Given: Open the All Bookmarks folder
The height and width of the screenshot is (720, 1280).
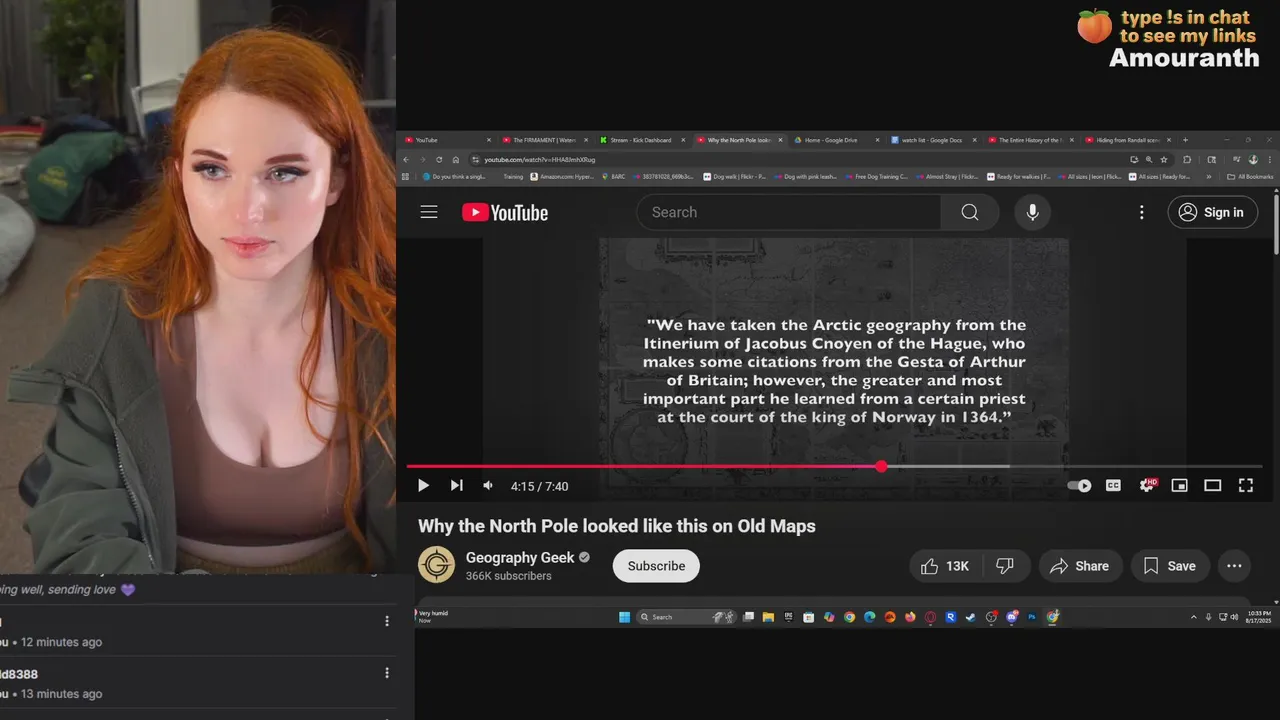Looking at the screenshot, I should (x=1252, y=177).
